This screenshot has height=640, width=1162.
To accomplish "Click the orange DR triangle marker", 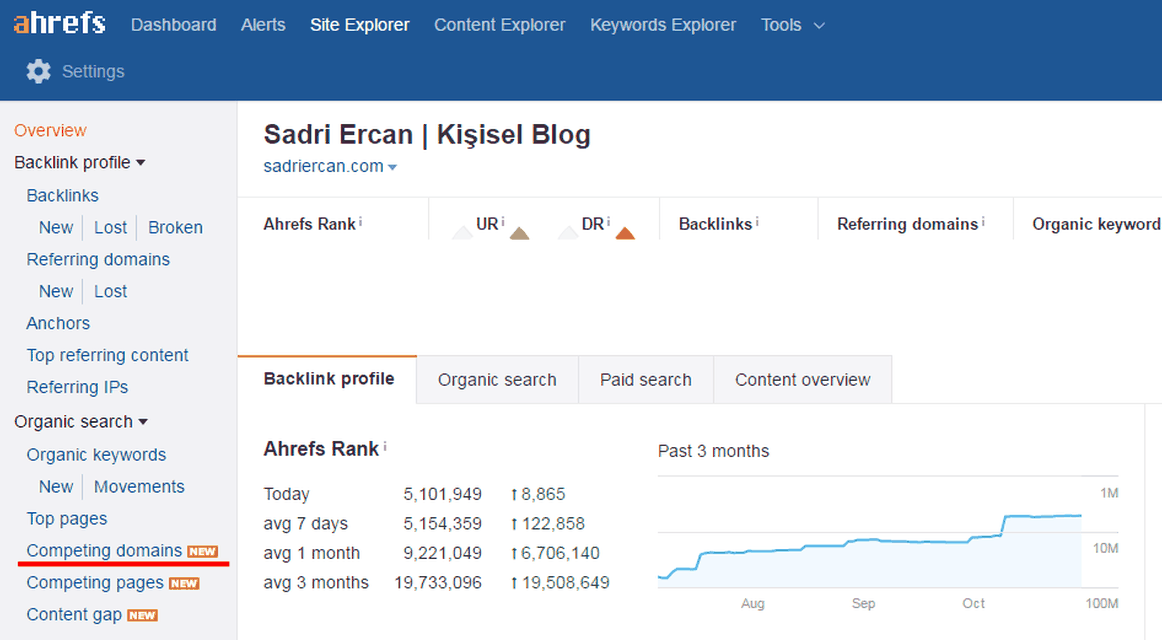I will click(625, 233).
